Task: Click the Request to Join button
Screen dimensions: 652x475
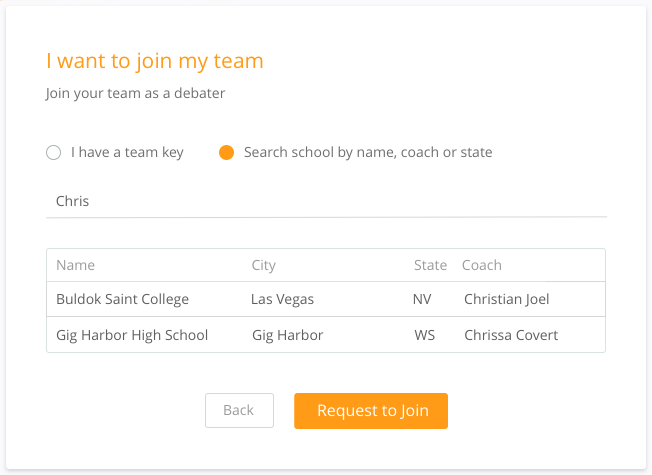Action: coord(371,411)
